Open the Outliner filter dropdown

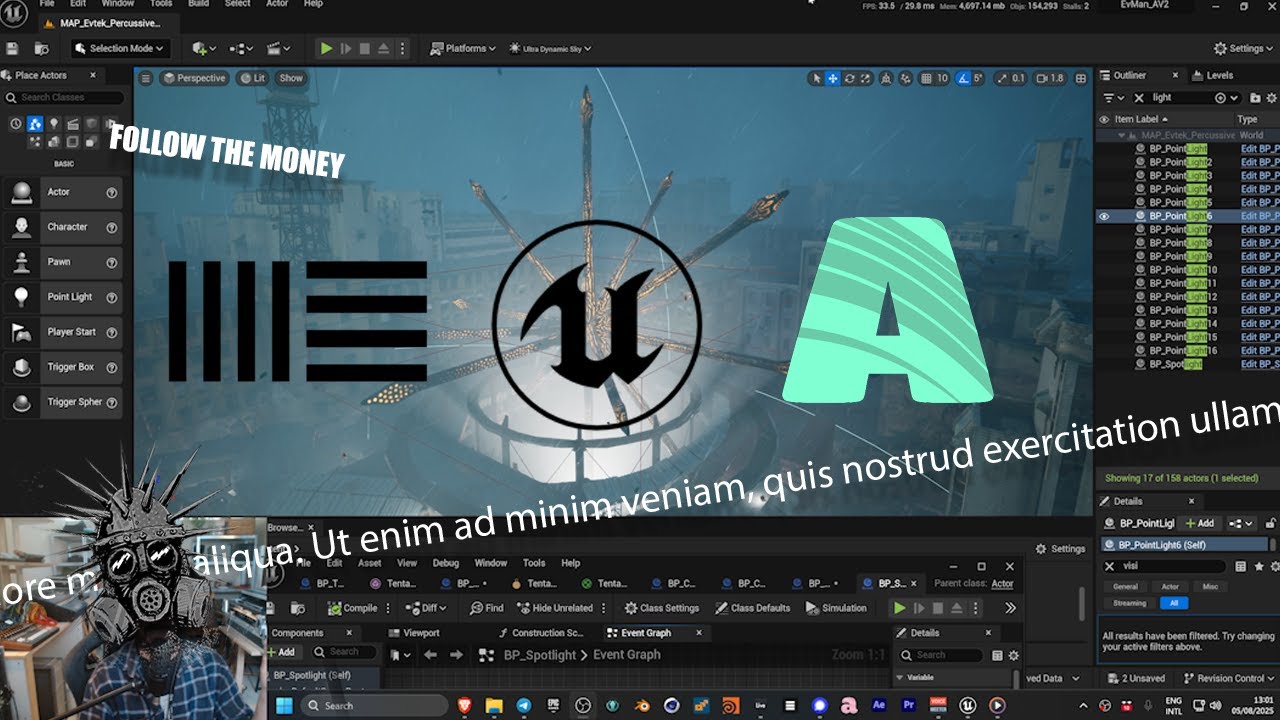pyautogui.click(x=1113, y=98)
